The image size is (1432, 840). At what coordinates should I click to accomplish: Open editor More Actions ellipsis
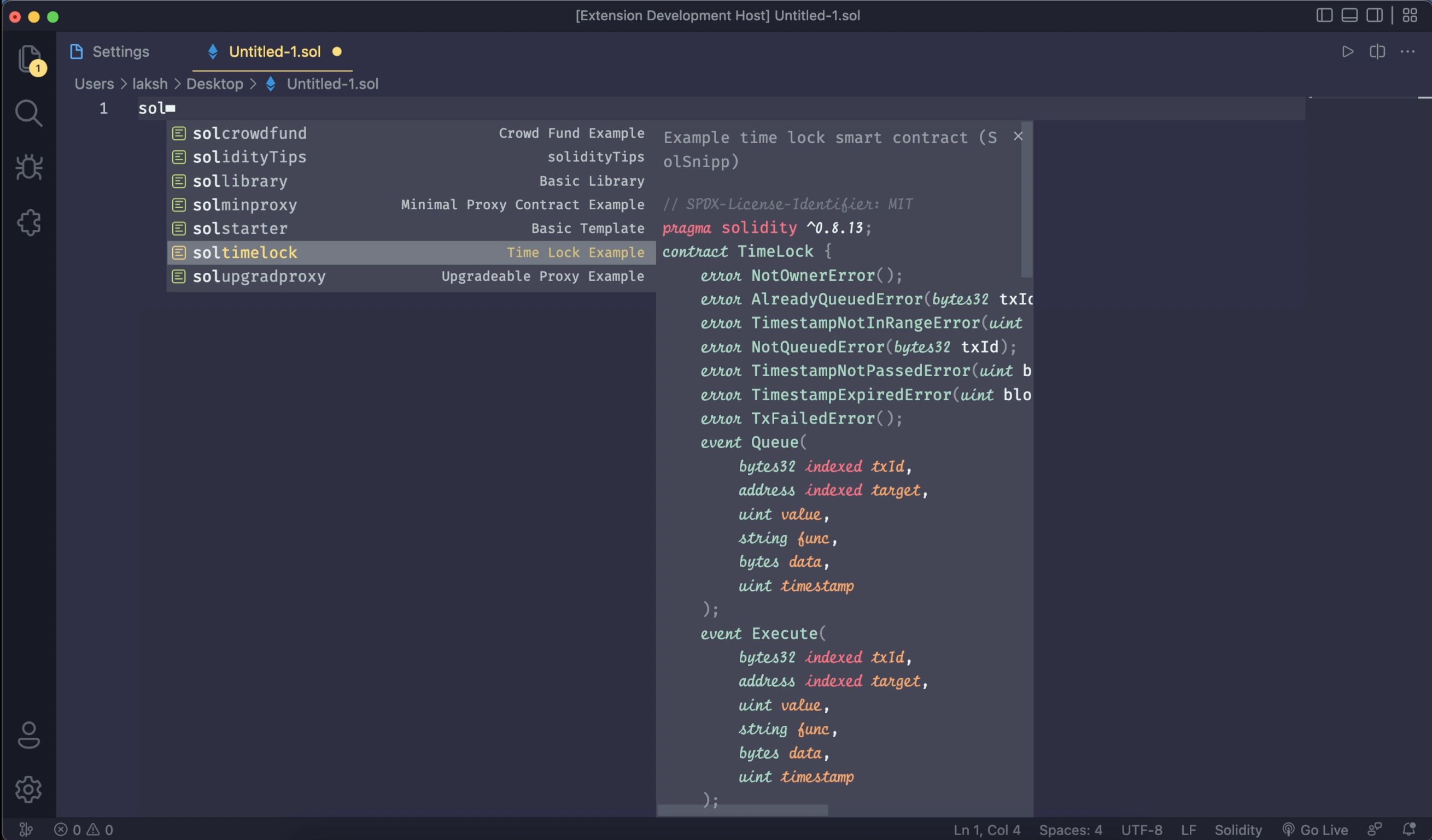pos(1407,52)
